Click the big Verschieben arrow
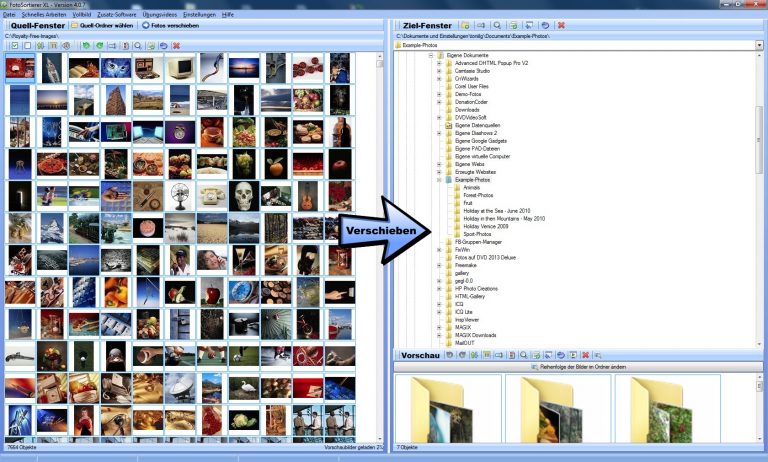The height and width of the screenshot is (462, 768). [x=383, y=230]
